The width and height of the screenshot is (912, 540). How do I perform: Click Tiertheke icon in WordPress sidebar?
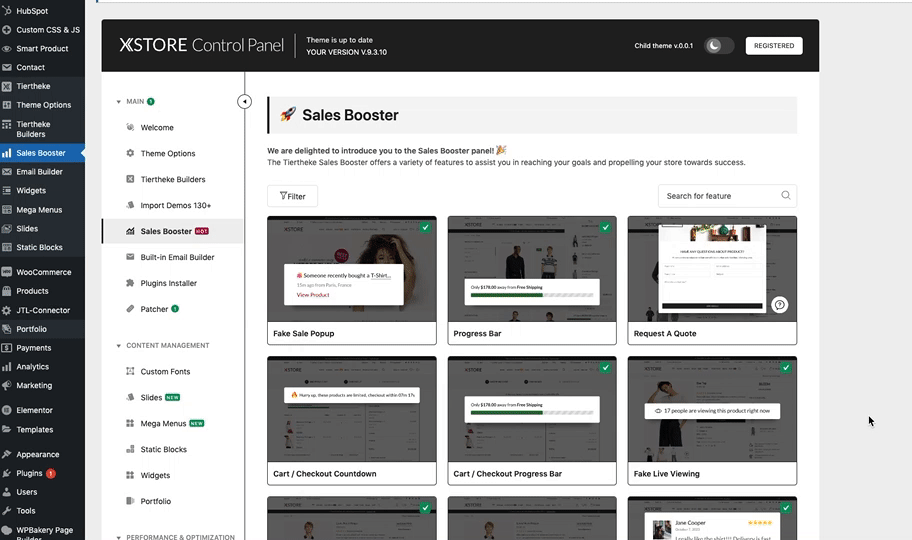[x=7, y=86]
